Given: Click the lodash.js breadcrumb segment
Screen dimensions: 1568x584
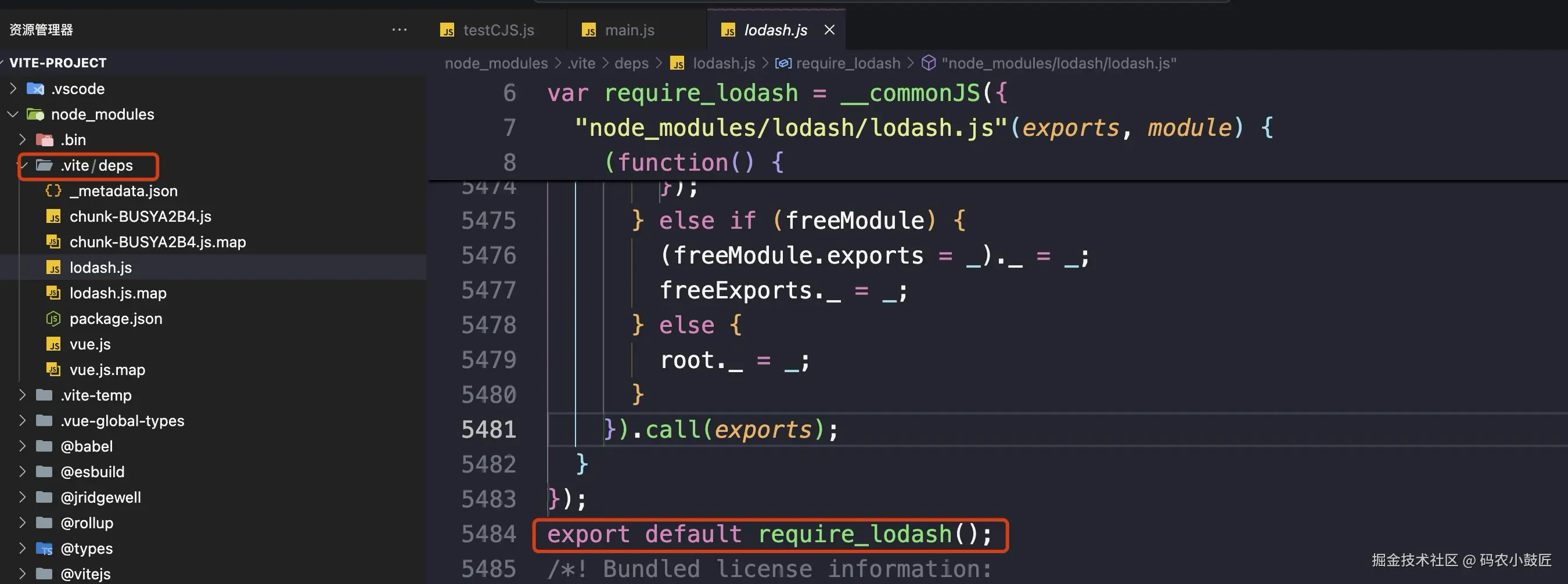Looking at the screenshot, I should coord(724,63).
